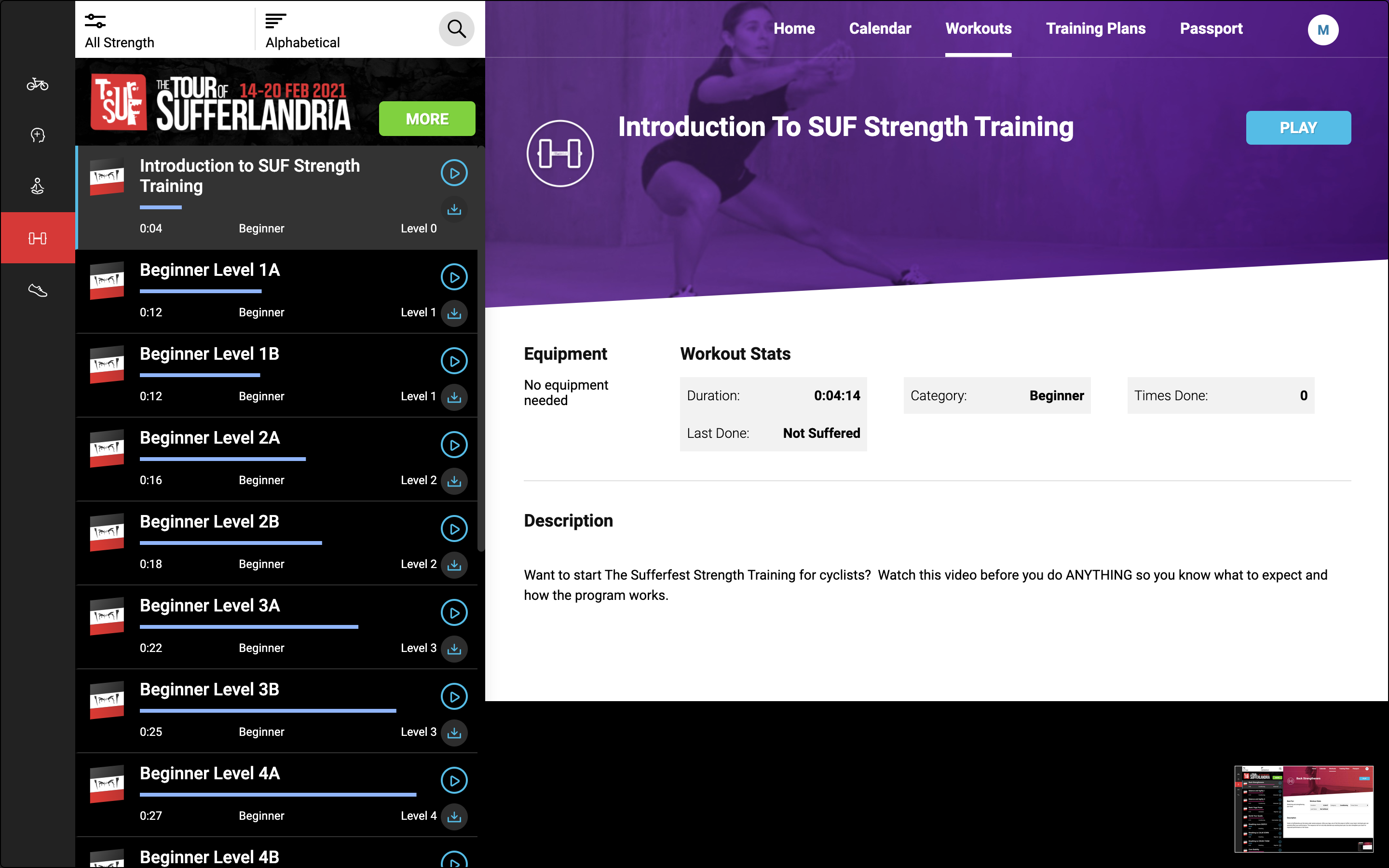This screenshot has width=1389, height=868.
Task: Open the running shoe sidebar icon
Action: point(37,290)
